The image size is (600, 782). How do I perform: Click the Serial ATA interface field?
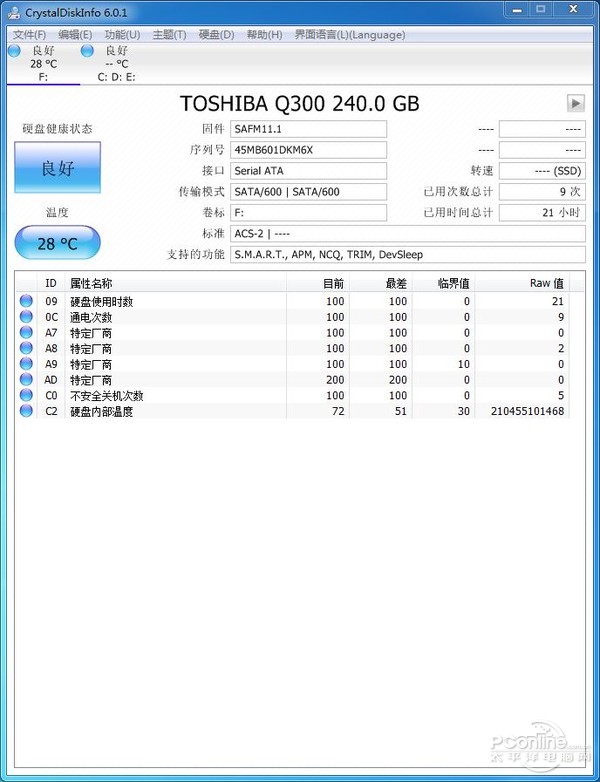[308, 171]
